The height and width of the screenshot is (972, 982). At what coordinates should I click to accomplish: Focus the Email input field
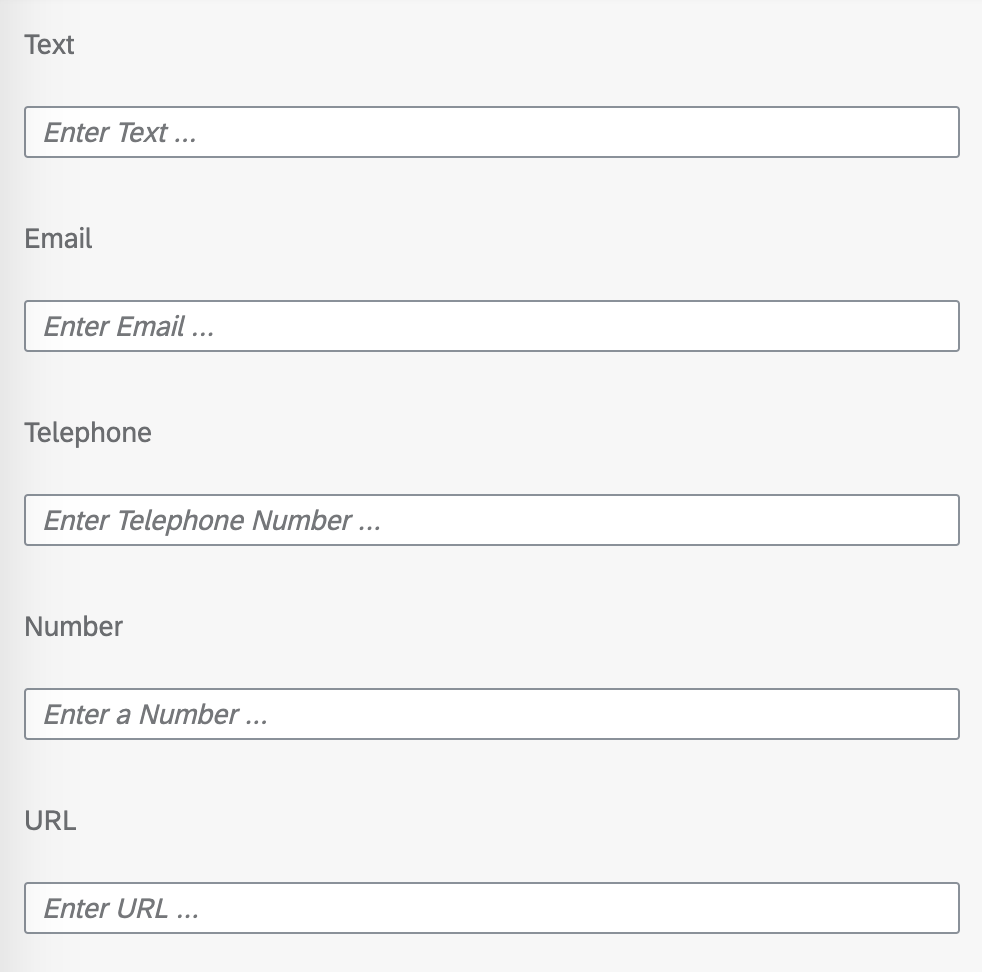click(x=492, y=326)
